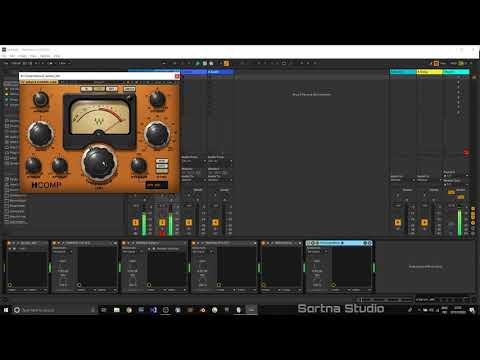Image resolution: width=480 pixels, height=360 pixels.
Task: Open the last menu bar item
Action: [57, 56]
